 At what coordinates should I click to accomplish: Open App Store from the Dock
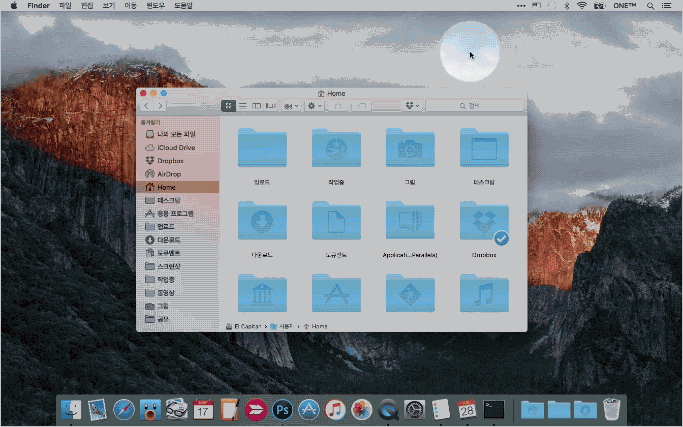tap(309, 410)
